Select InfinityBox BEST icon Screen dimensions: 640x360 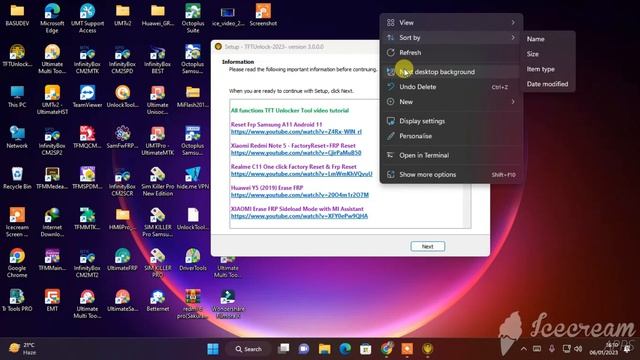tap(158, 59)
